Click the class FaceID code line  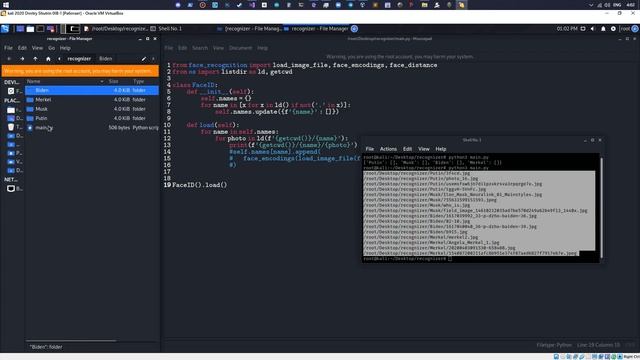[x=195, y=85]
